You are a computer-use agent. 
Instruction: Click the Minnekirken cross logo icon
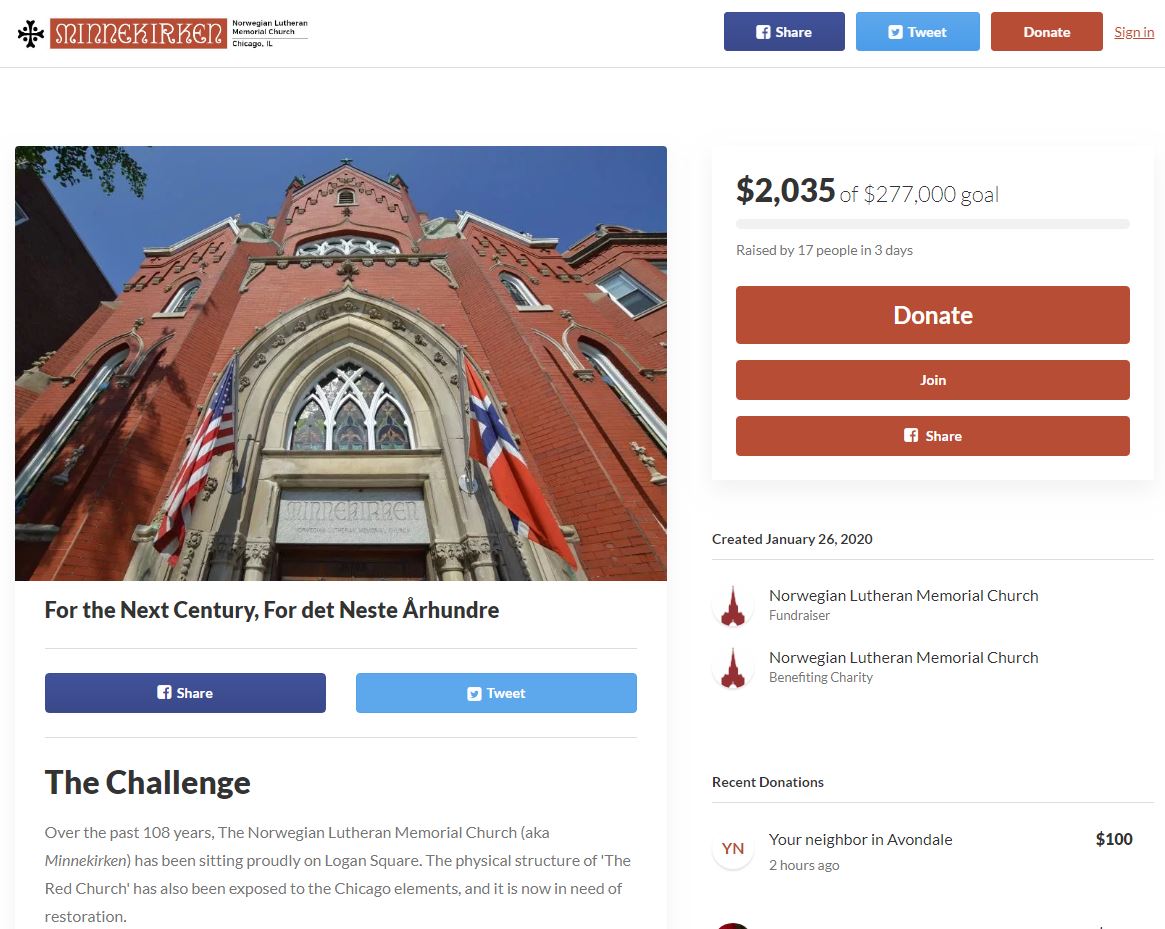pos(30,33)
